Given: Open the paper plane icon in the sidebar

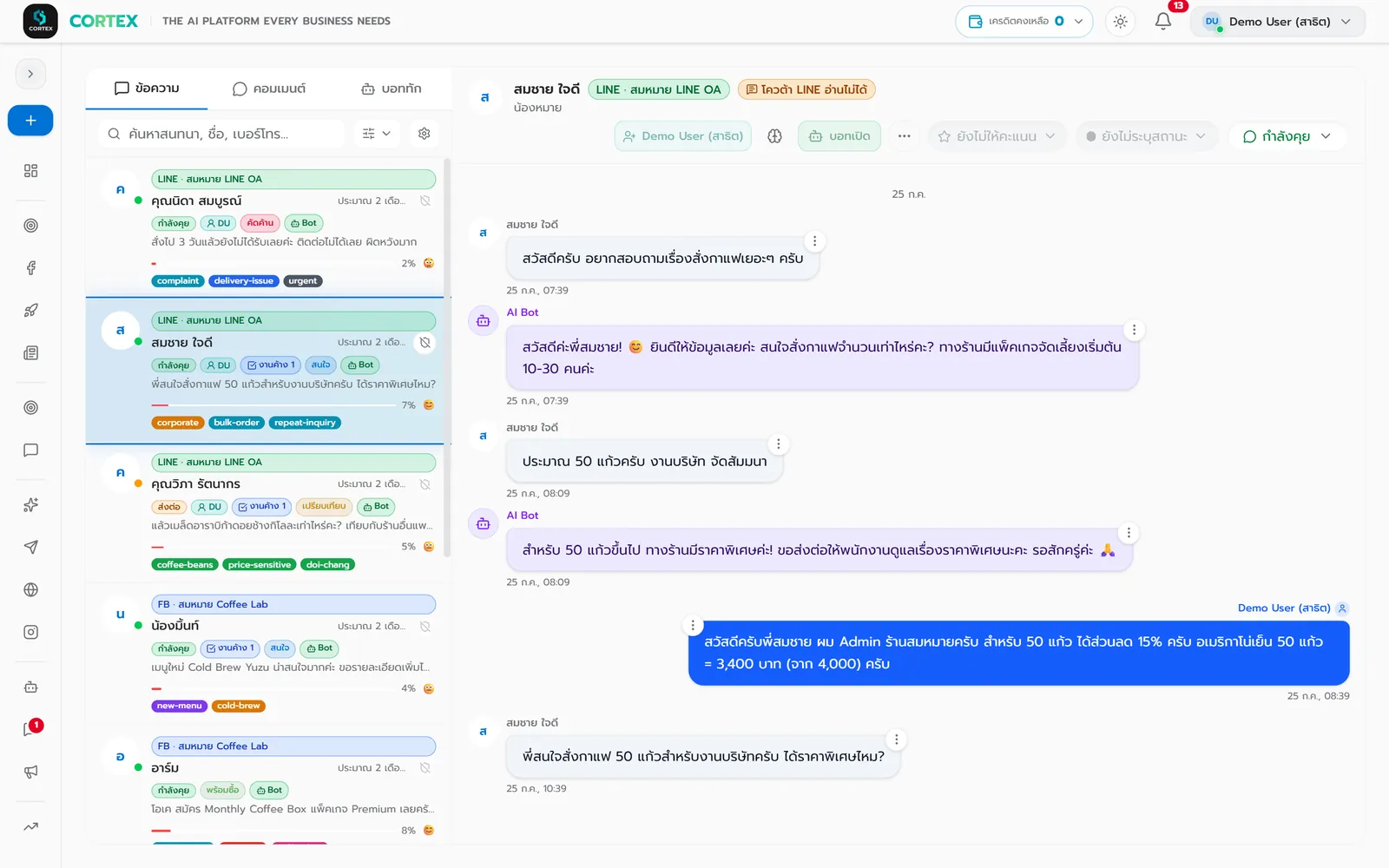Looking at the screenshot, I should point(30,547).
